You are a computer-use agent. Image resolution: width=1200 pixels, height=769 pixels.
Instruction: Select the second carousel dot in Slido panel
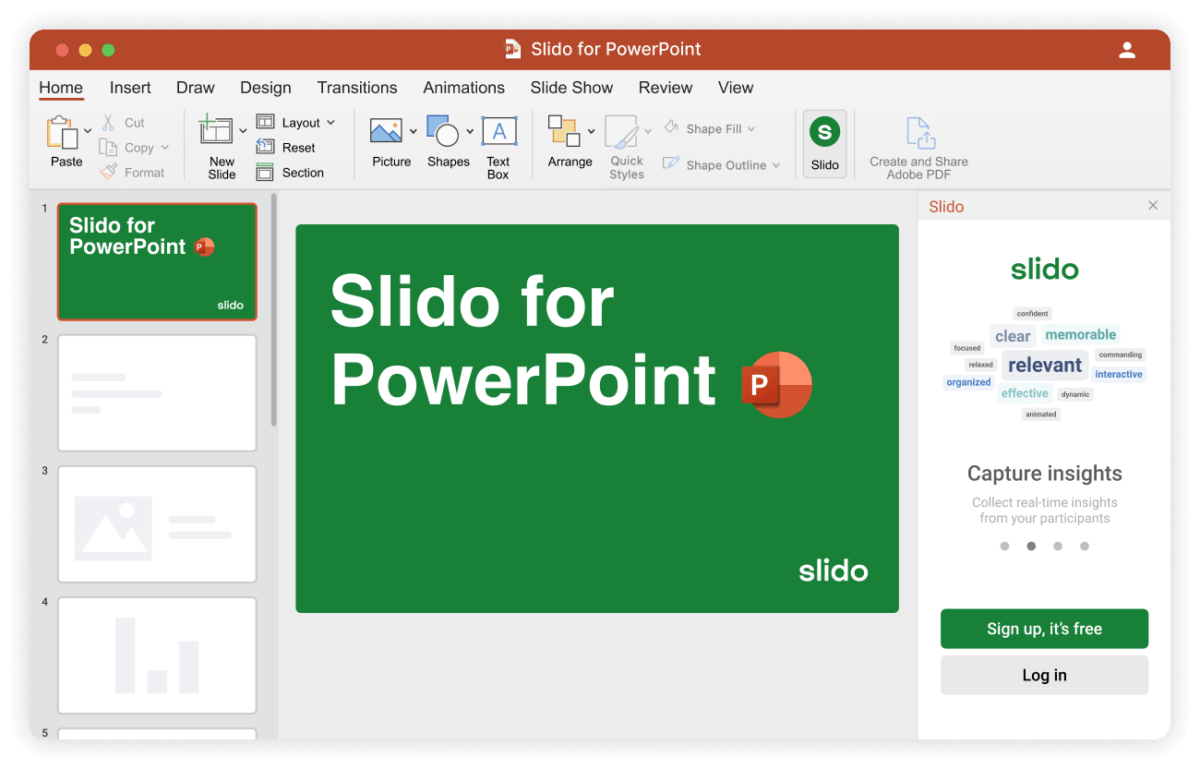pos(1031,546)
